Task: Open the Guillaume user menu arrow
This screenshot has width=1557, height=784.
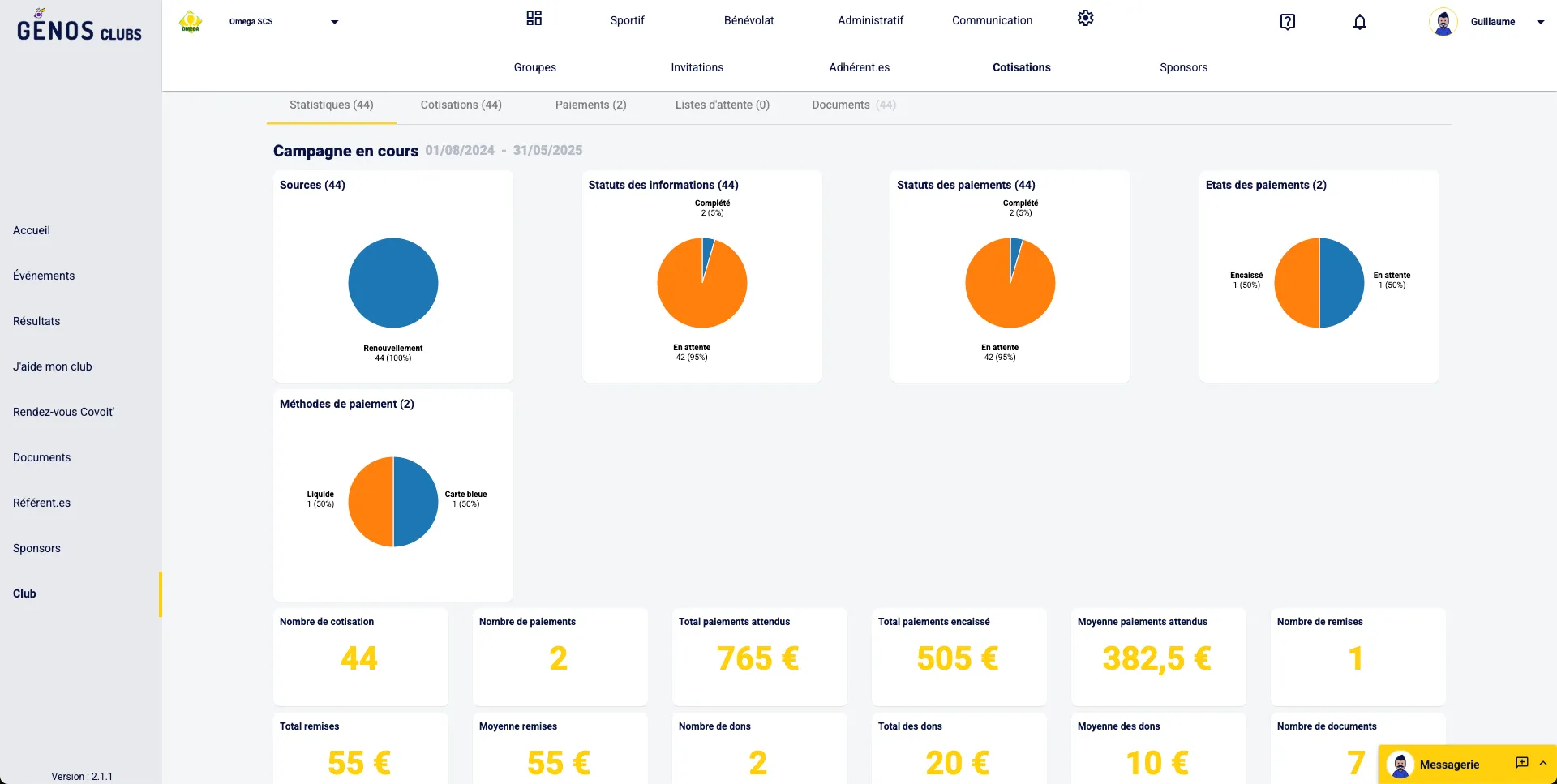Action: (1540, 22)
